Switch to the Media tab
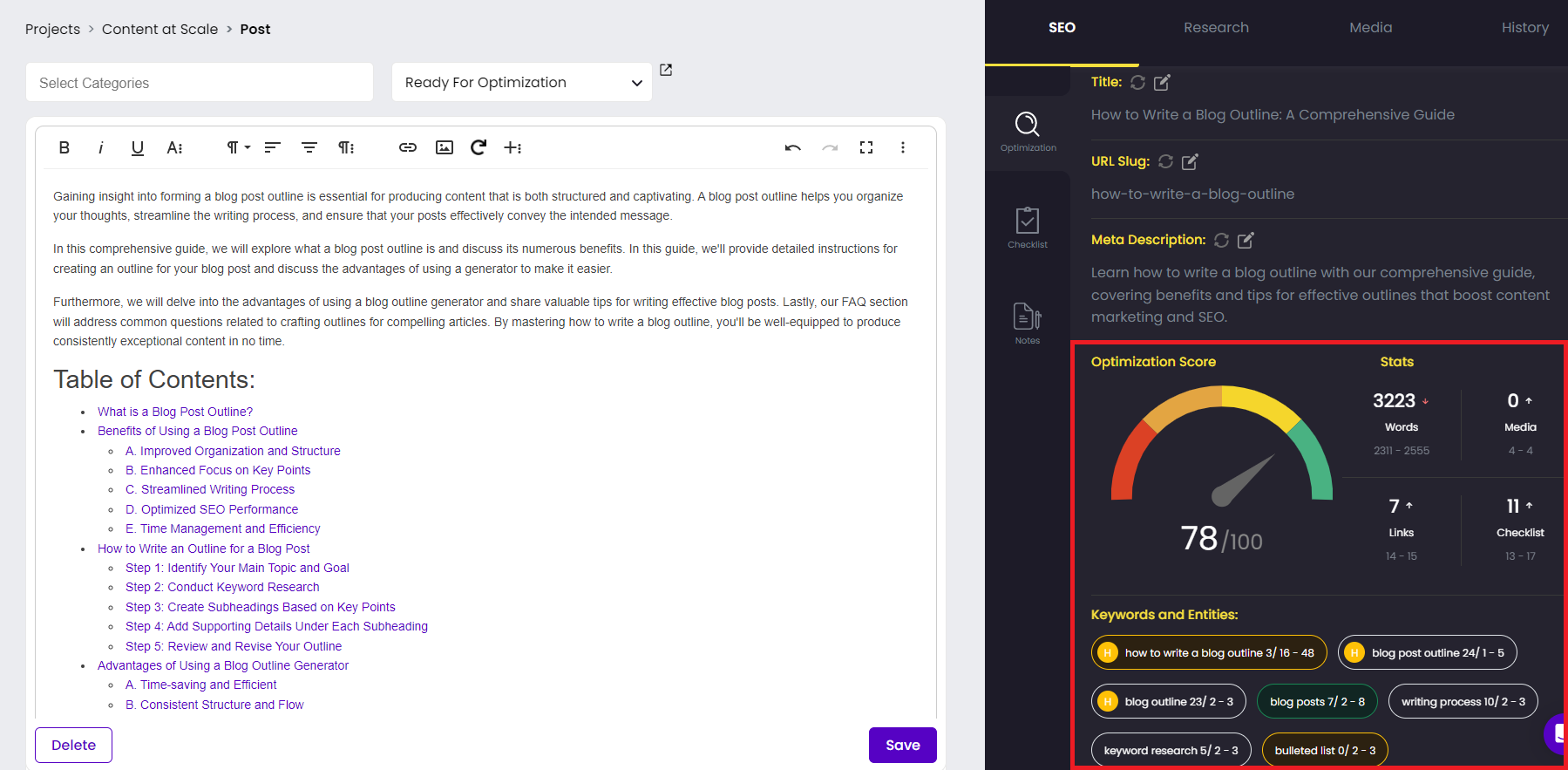This screenshot has height=770, width=1568. (x=1370, y=28)
